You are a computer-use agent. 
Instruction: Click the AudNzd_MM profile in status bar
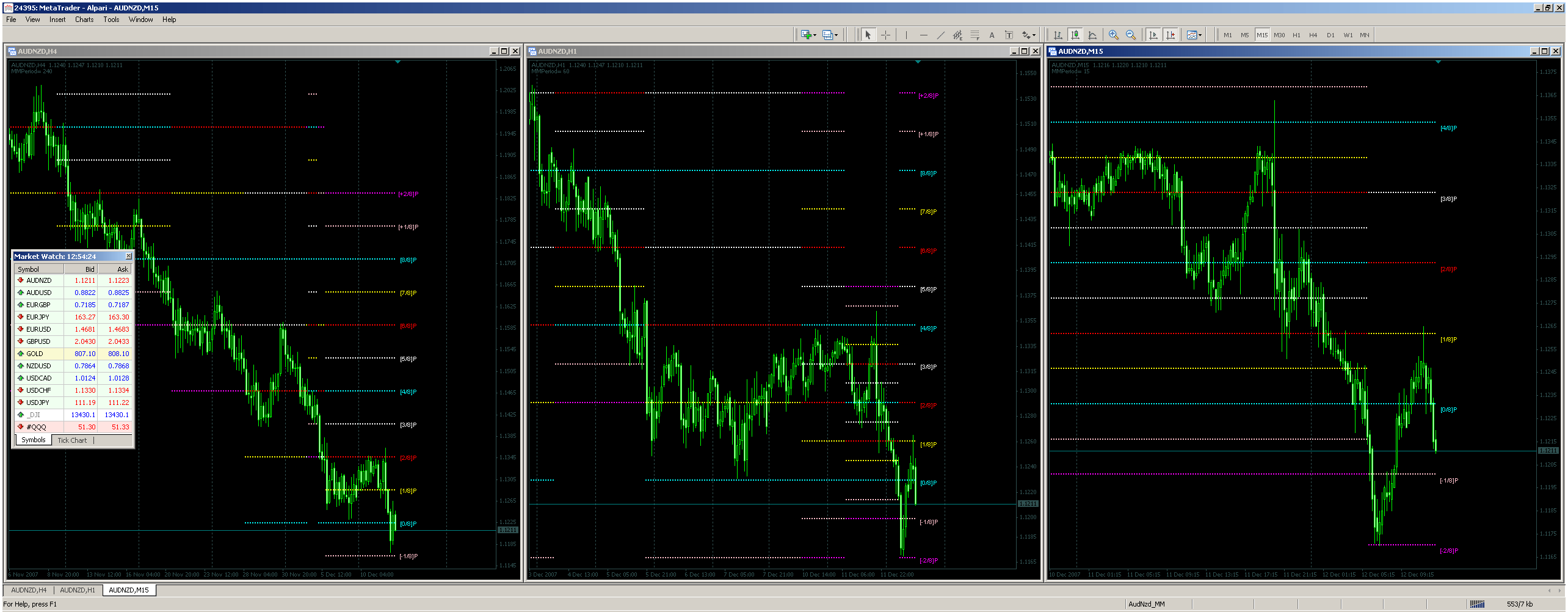click(1146, 604)
